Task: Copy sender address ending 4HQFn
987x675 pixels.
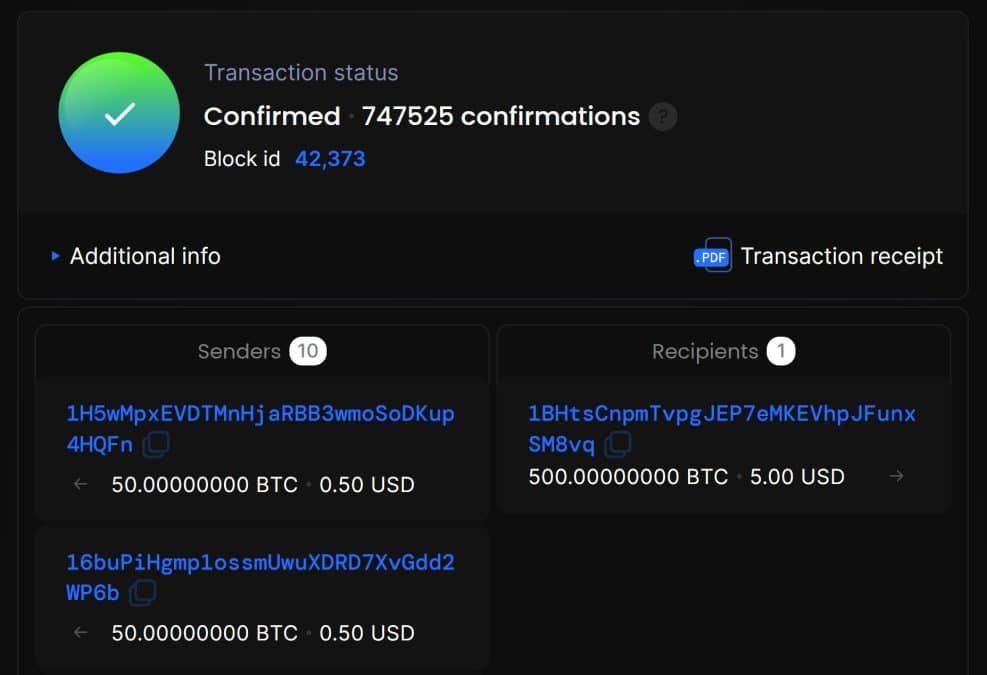Action: (156, 445)
